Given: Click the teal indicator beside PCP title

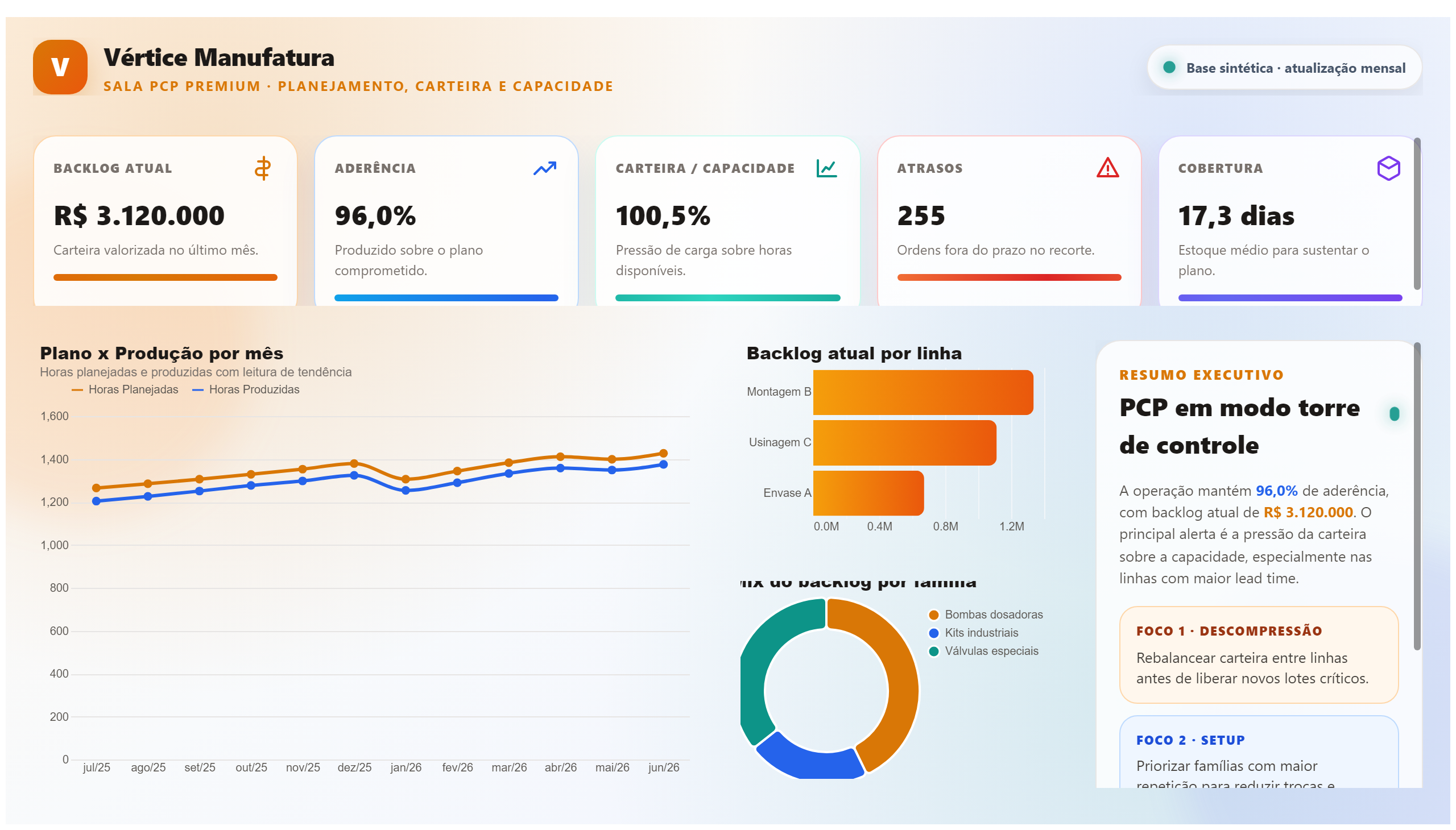Looking at the screenshot, I should pyautogui.click(x=1393, y=413).
